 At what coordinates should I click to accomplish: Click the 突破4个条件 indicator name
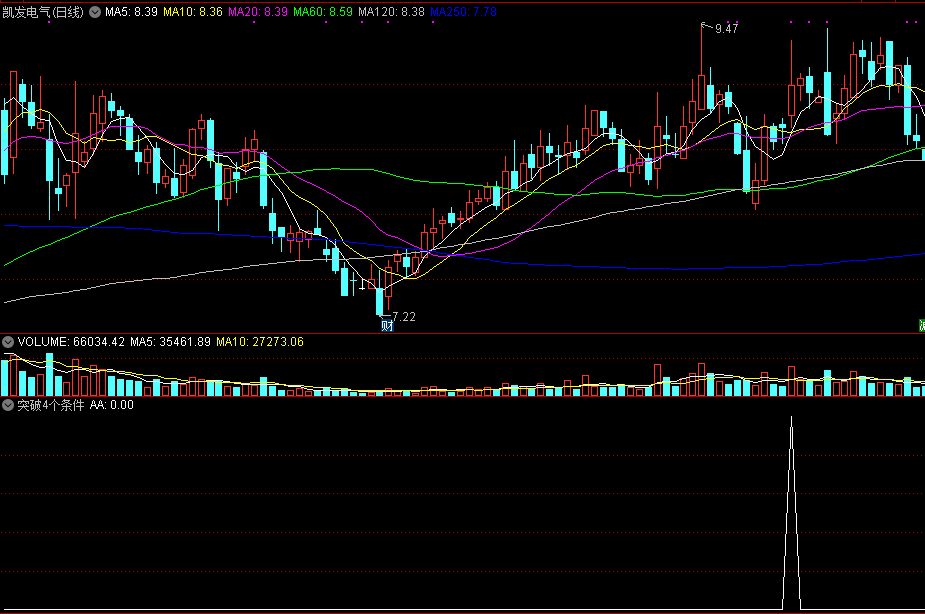(51, 405)
